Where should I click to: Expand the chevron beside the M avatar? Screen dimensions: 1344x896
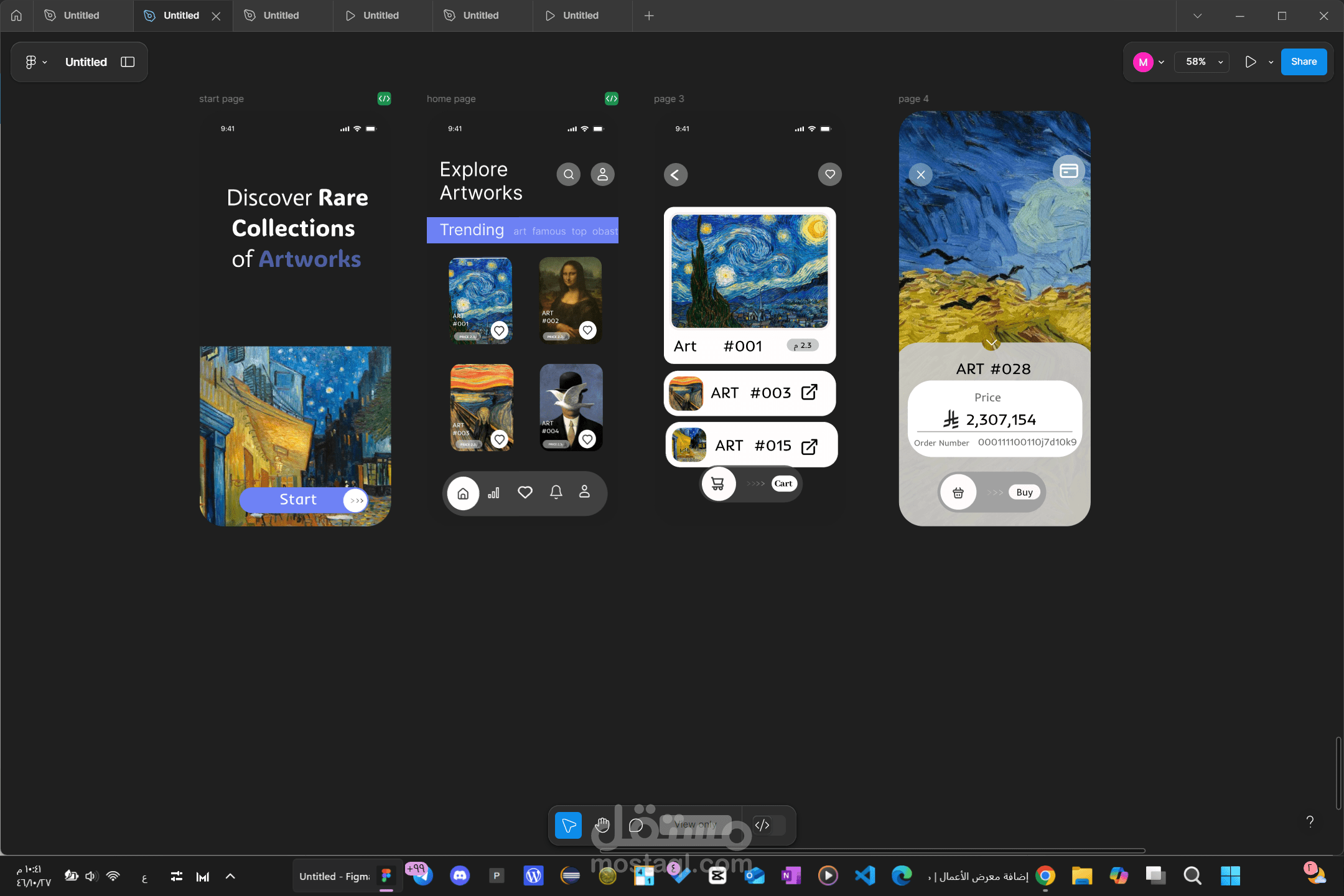click(x=1161, y=62)
